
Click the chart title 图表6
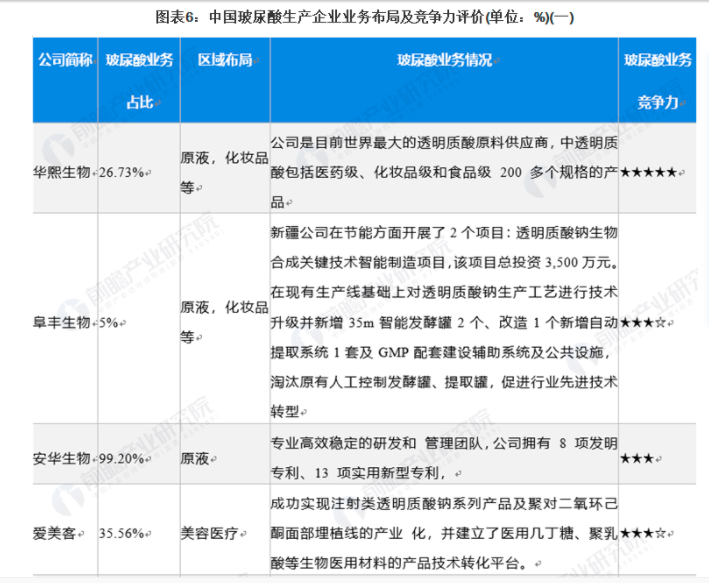point(365,17)
